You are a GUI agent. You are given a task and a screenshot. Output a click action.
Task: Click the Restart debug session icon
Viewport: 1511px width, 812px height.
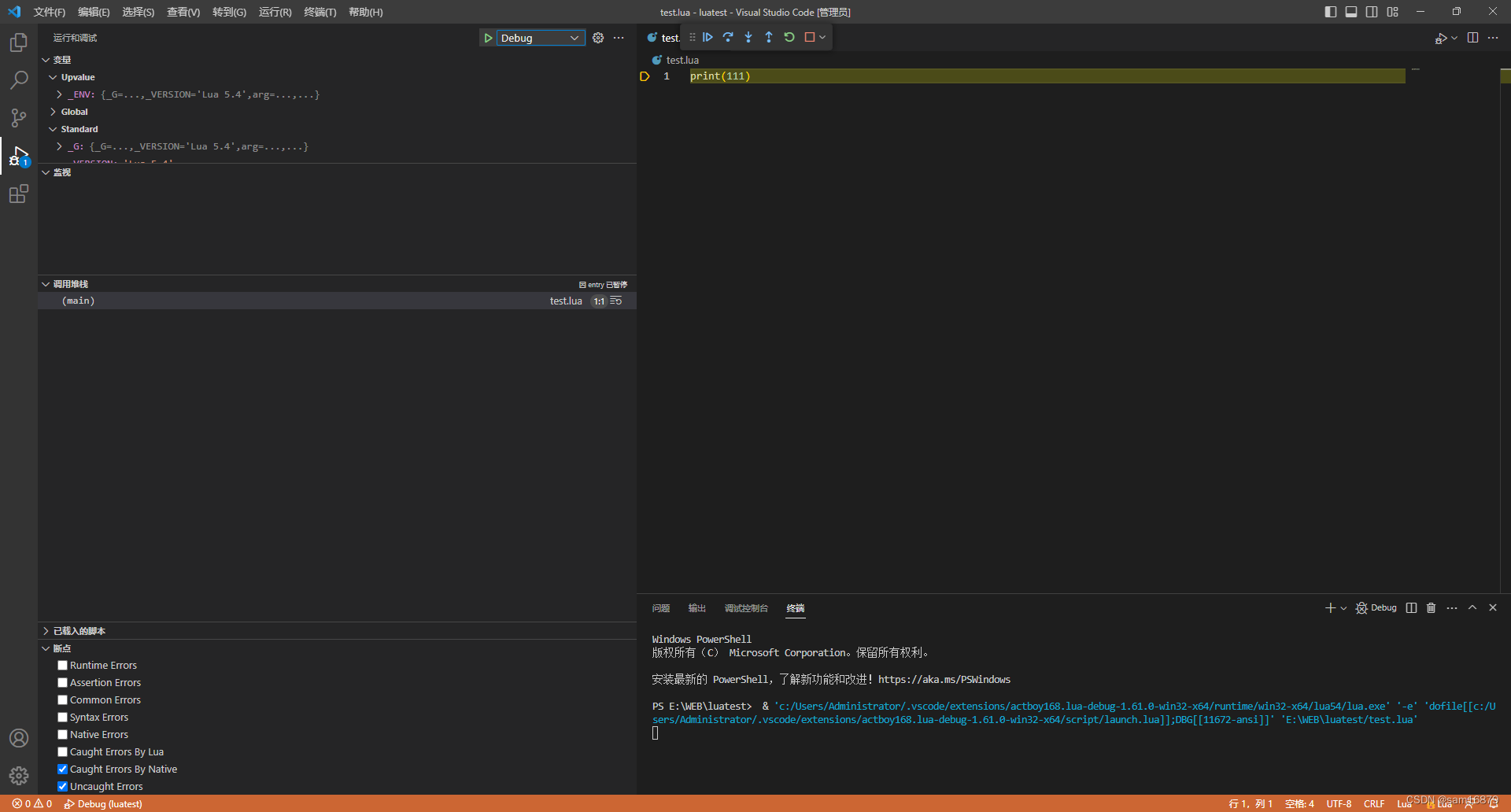(789, 37)
